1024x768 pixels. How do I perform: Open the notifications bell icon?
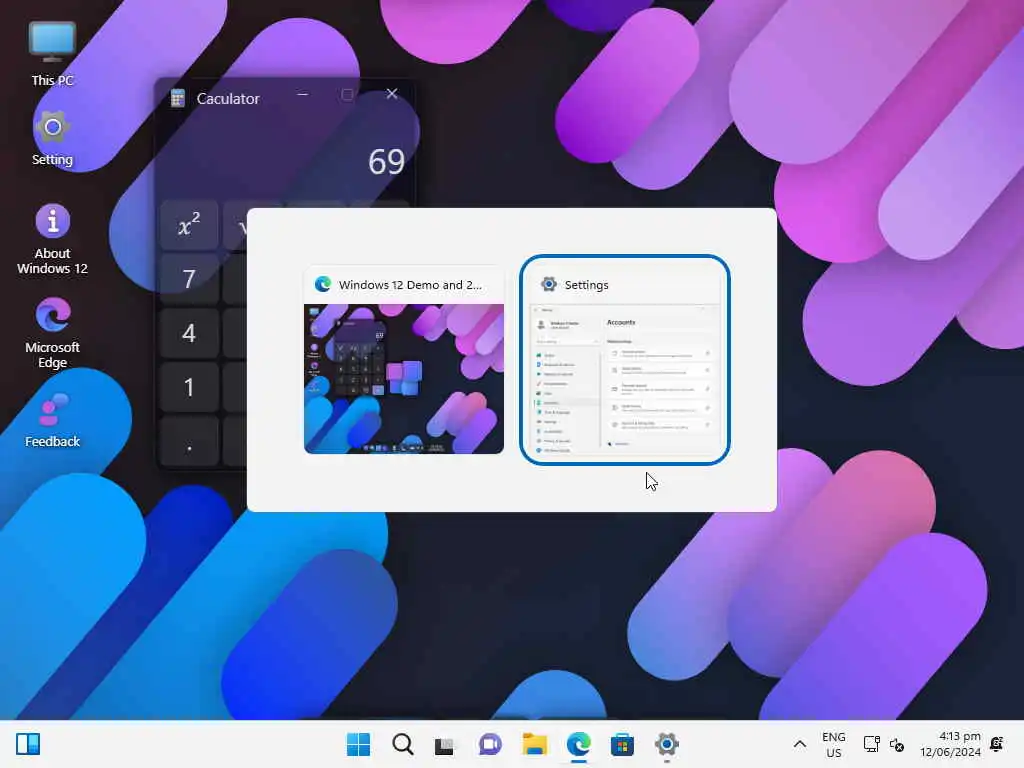coord(997,744)
